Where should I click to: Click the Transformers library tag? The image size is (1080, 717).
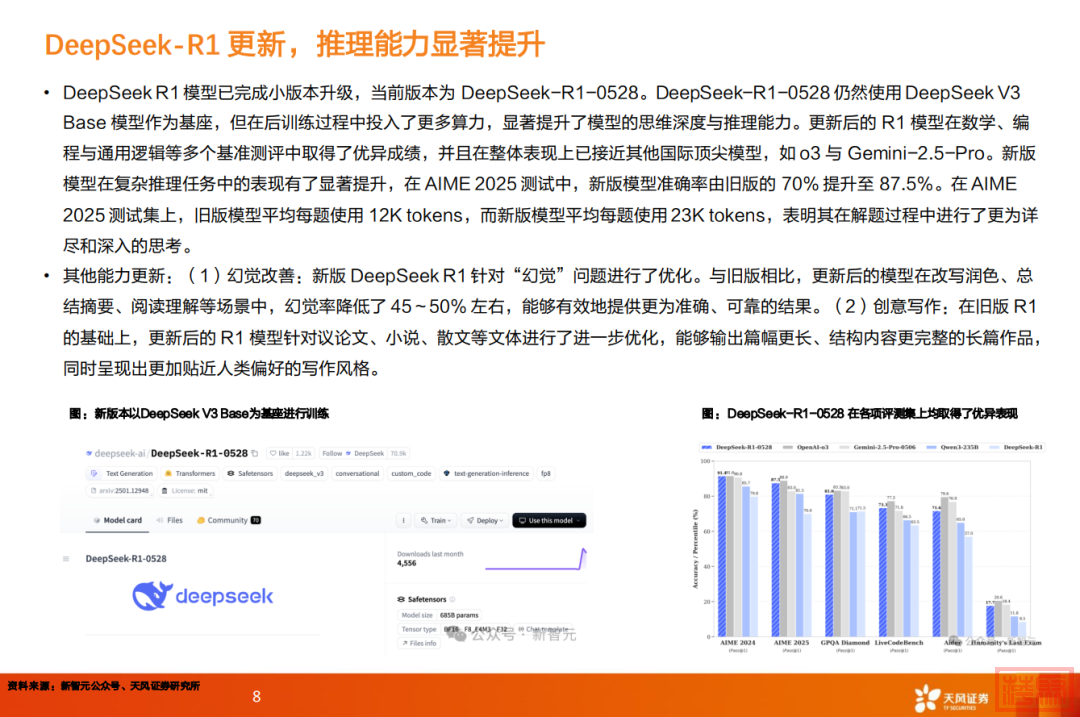point(190,473)
